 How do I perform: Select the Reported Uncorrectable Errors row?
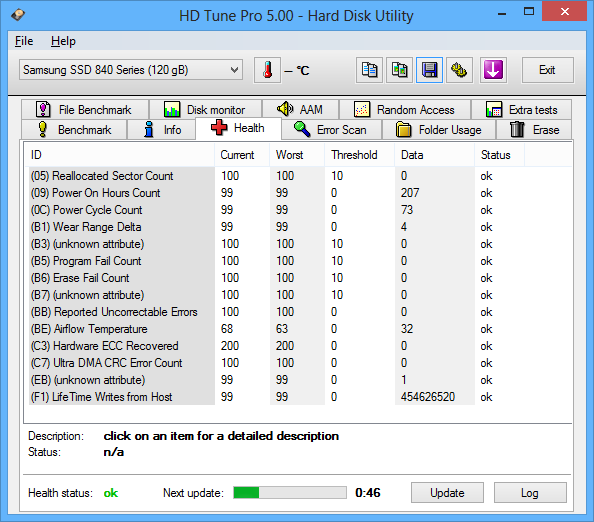[x=276, y=312]
